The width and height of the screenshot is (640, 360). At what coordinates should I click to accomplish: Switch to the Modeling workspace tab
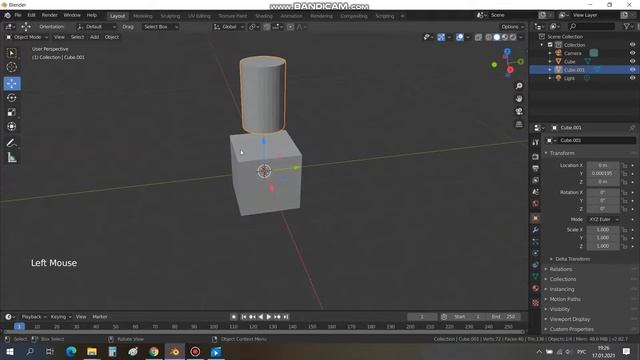[x=142, y=16]
